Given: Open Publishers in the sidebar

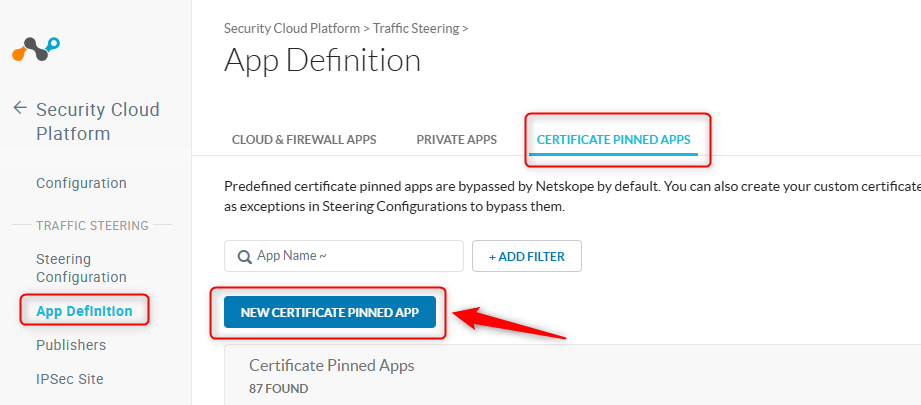Looking at the screenshot, I should click(x=71, y=345).
